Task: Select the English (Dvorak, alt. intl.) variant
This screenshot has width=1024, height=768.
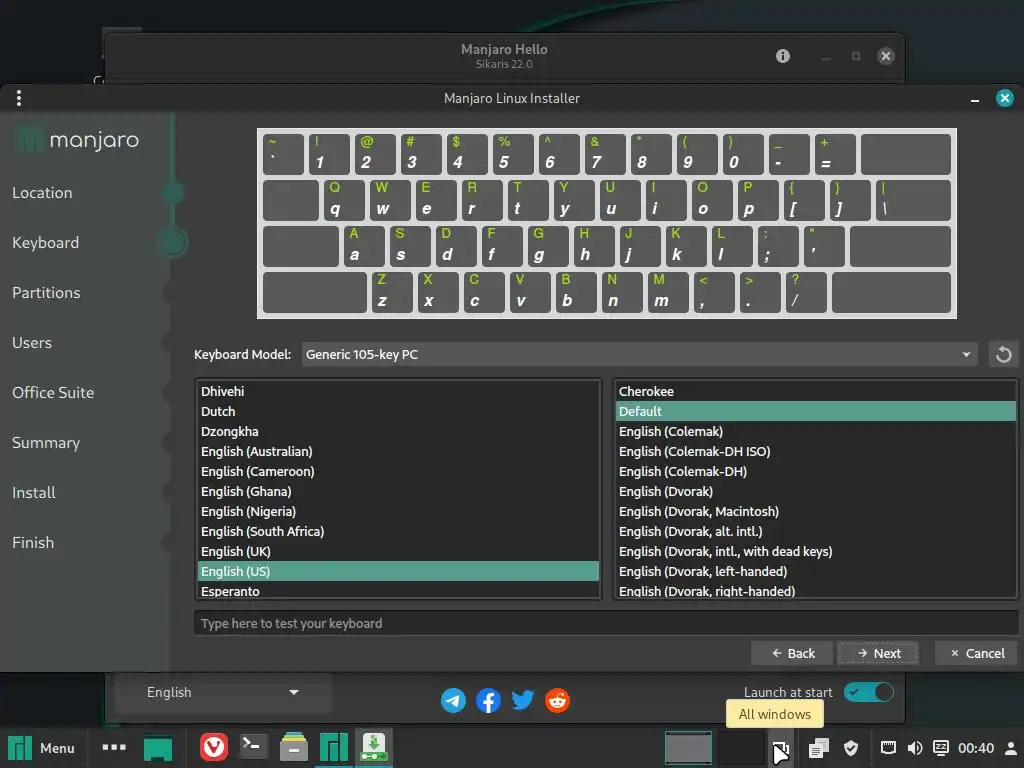Action: tap(816, 532)
